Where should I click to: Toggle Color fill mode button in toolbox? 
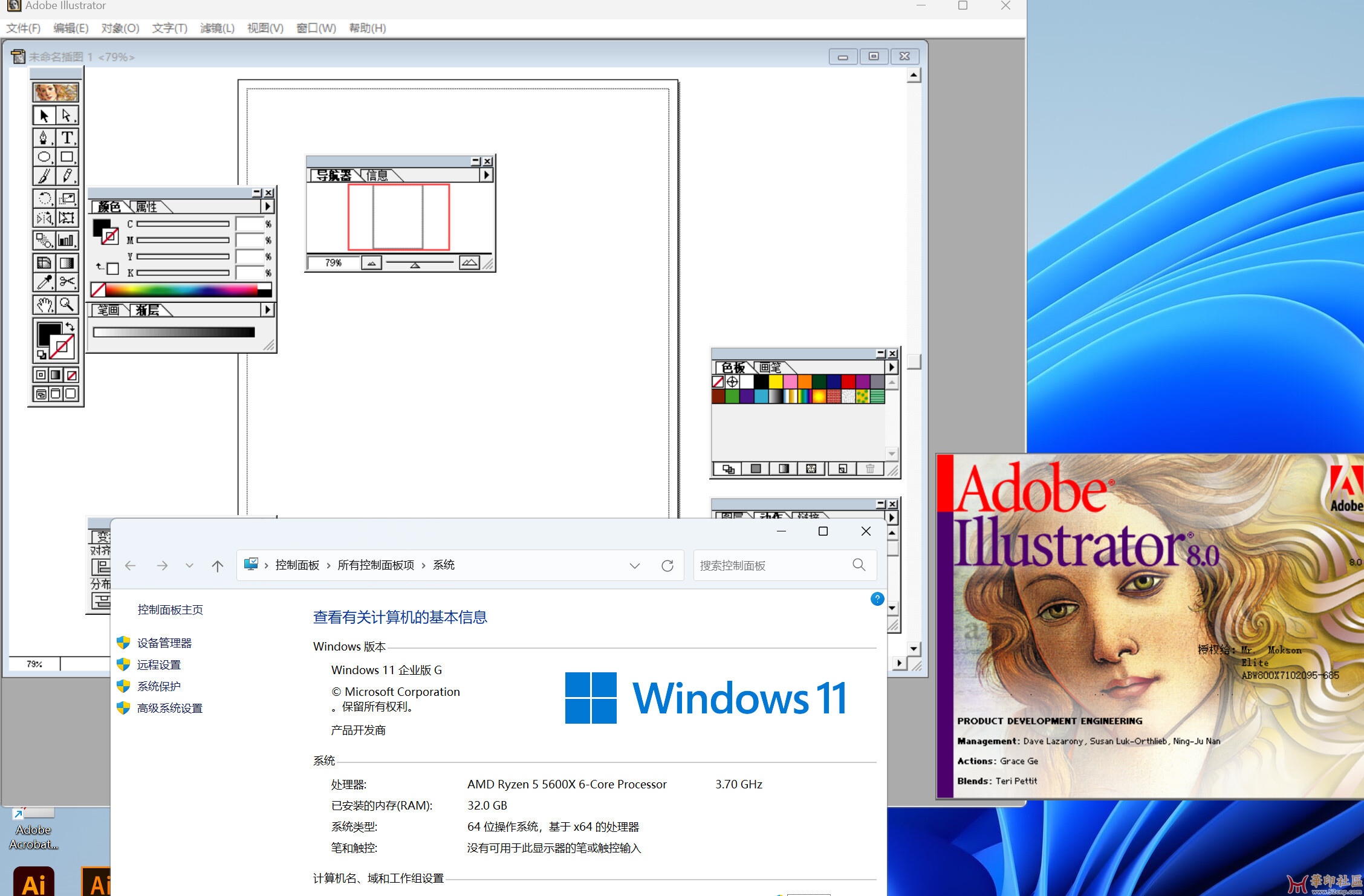click(x=41, y=375)
